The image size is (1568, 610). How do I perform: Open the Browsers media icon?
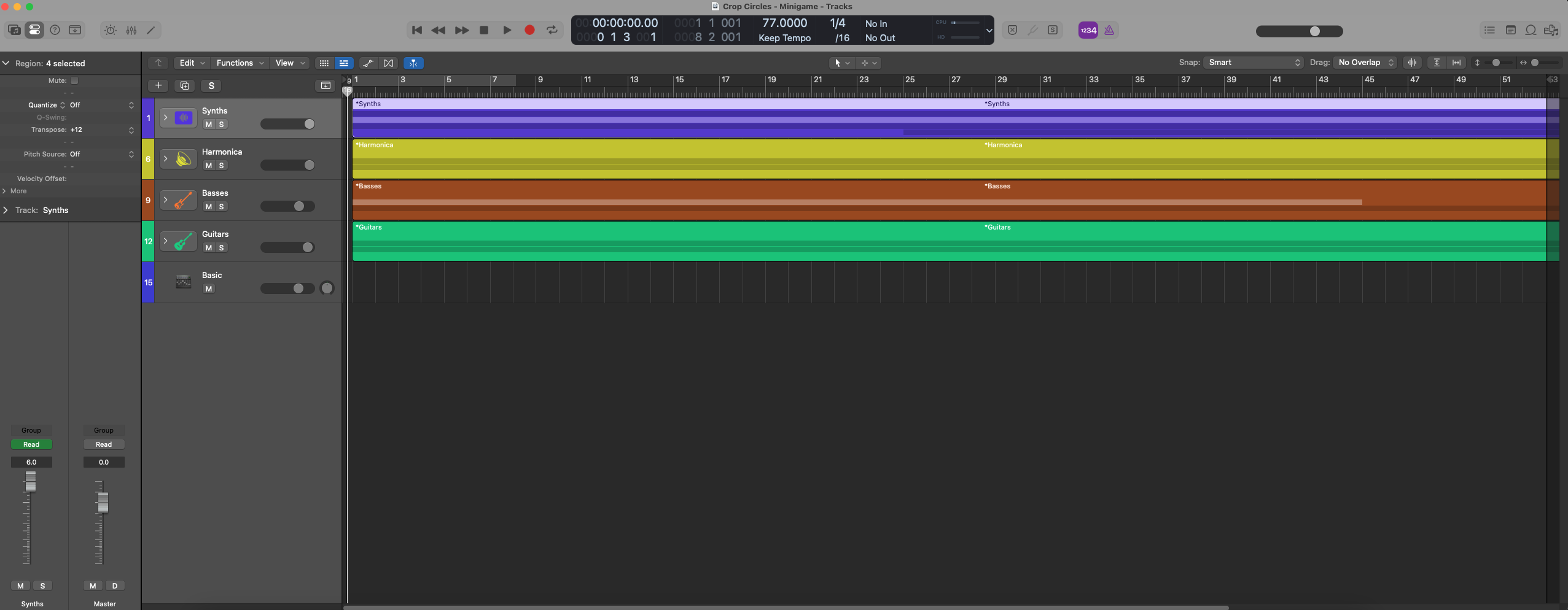click(x=1551, y=30)
